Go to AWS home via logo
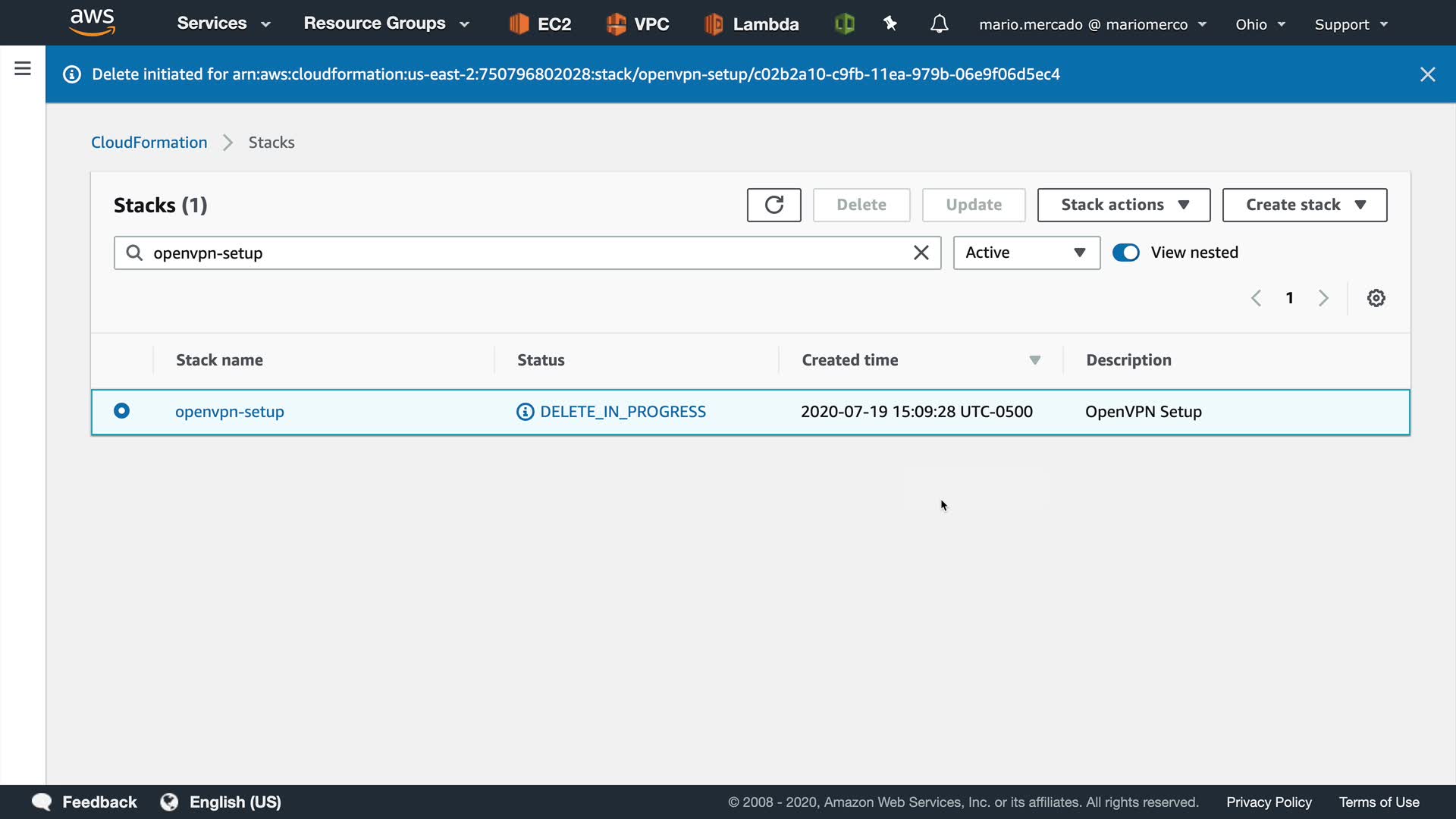The image size is (1456, 819). pyautogui.click(x=92, y=23)
